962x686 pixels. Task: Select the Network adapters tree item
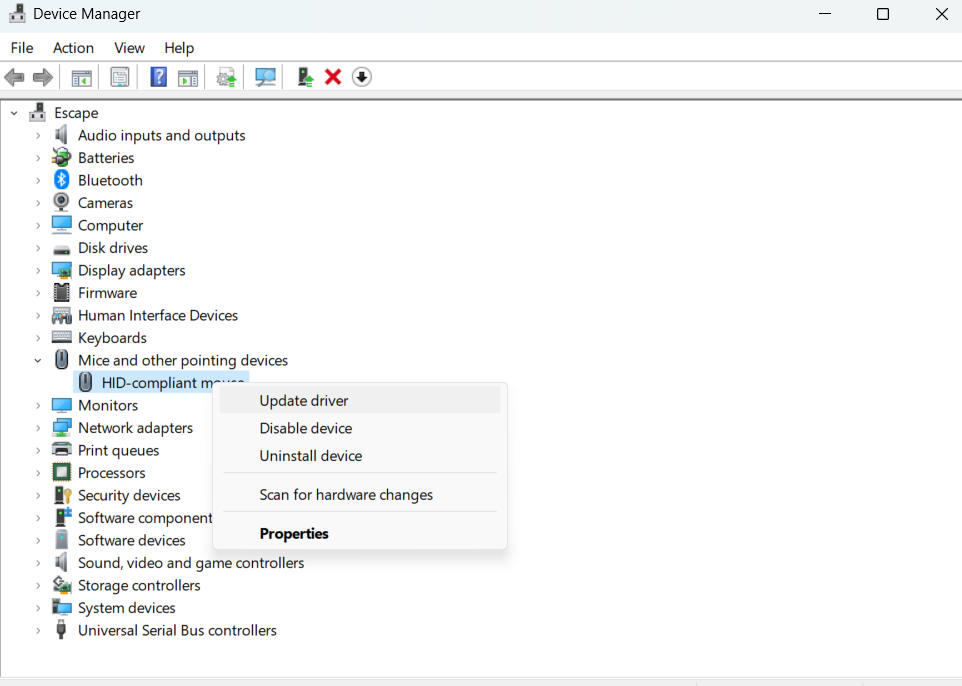135,427
